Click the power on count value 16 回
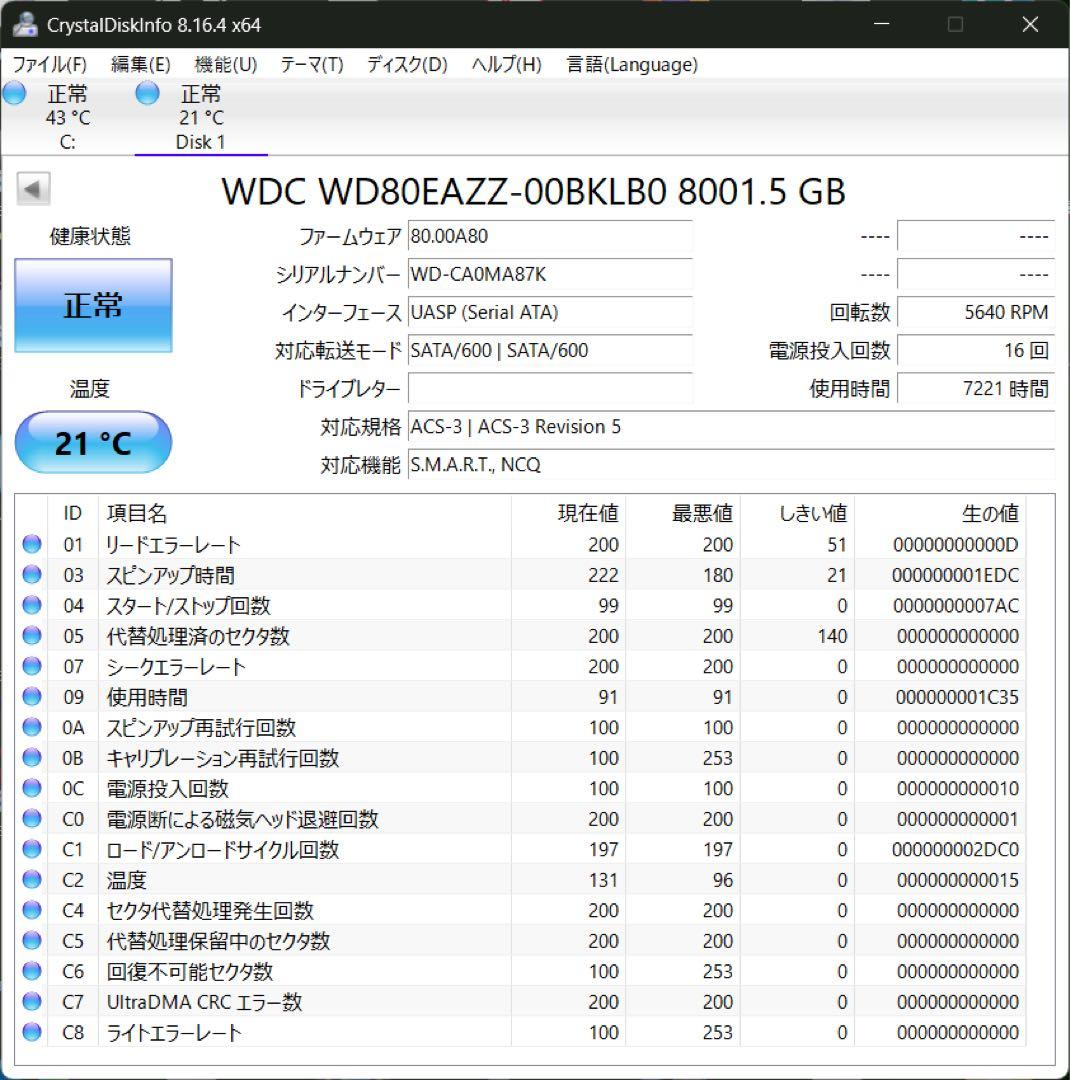This screenshot has width=1070, height=1080. [976, 351]
